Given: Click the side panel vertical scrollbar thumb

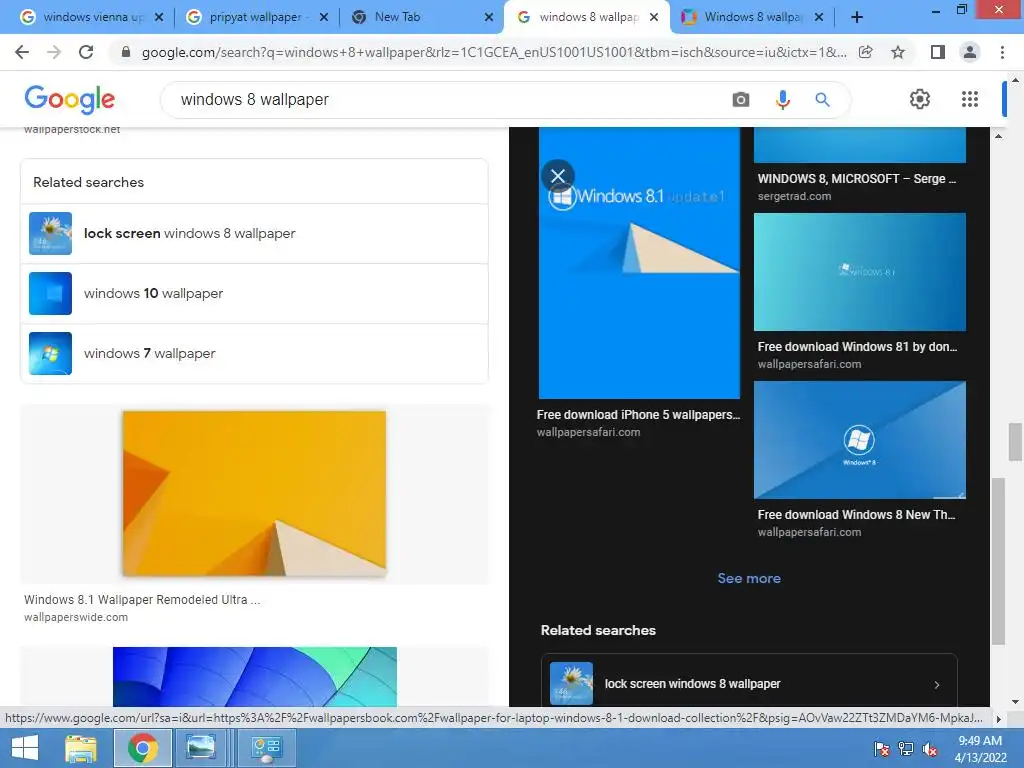Looking at the screenshot, I should 997,562.
